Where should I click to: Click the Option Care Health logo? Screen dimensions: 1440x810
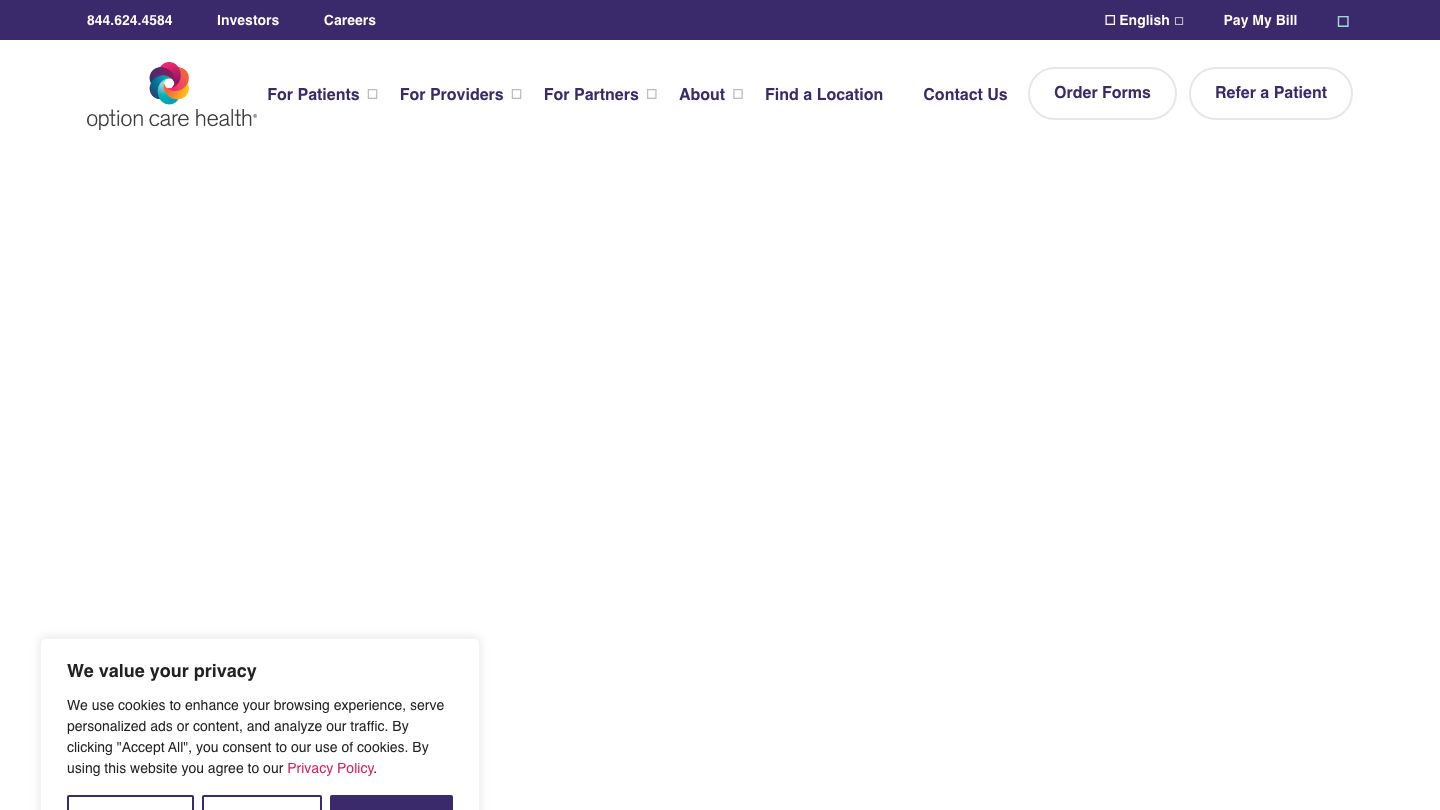[x=171, y=96]
